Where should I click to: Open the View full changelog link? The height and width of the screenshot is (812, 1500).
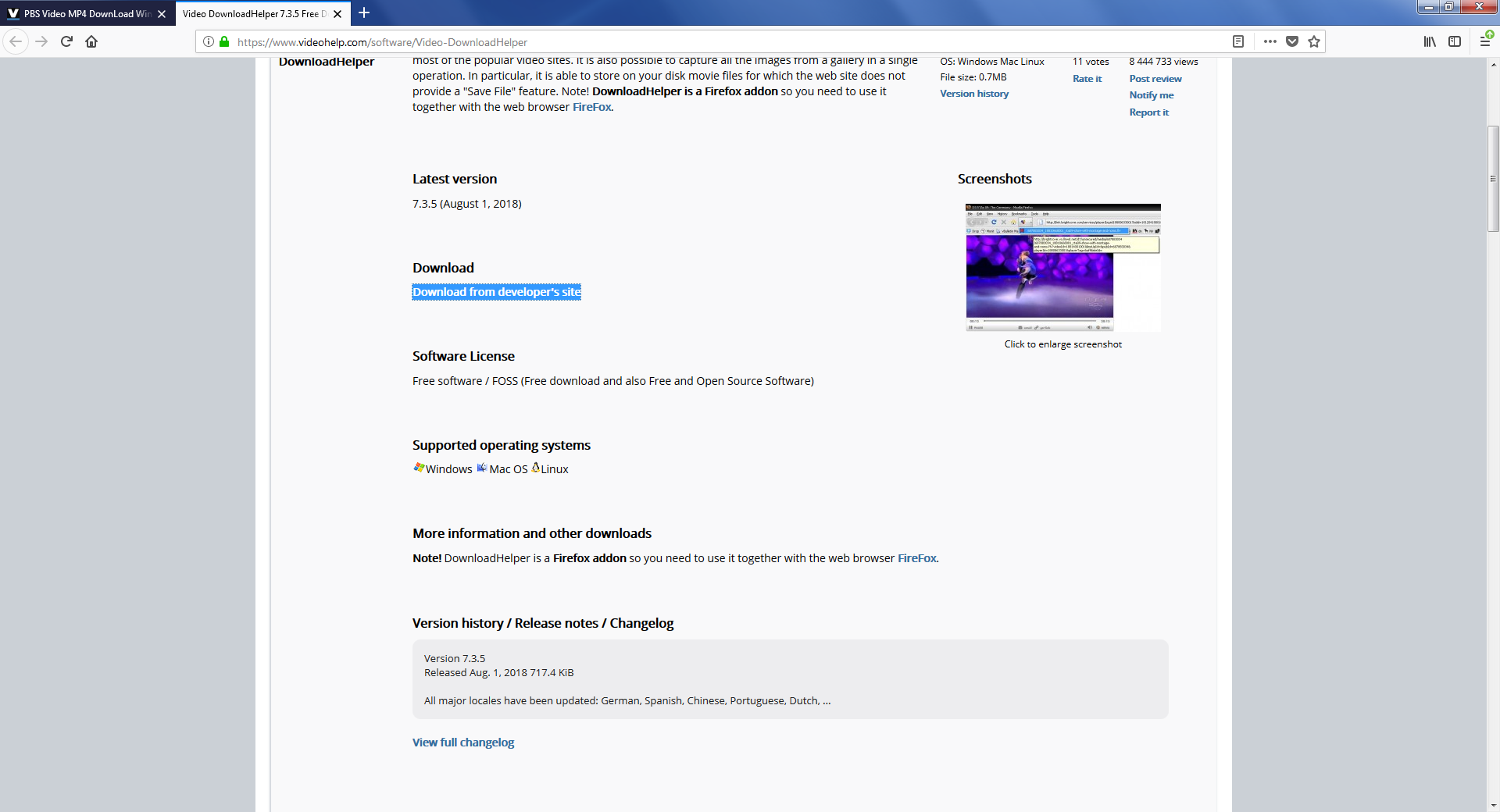(x=463, y=743)
